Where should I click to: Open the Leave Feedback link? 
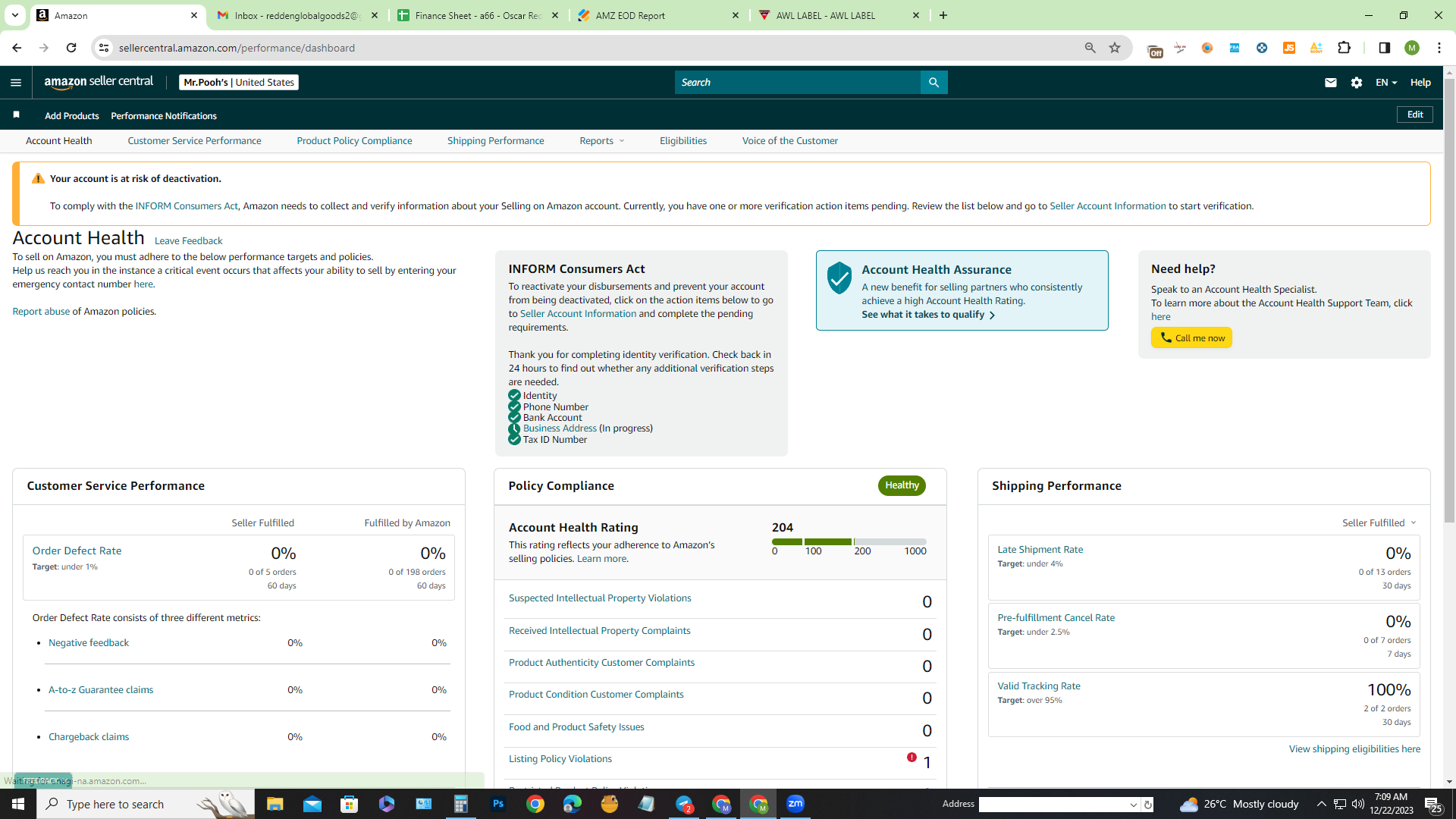tap(188, 241)
